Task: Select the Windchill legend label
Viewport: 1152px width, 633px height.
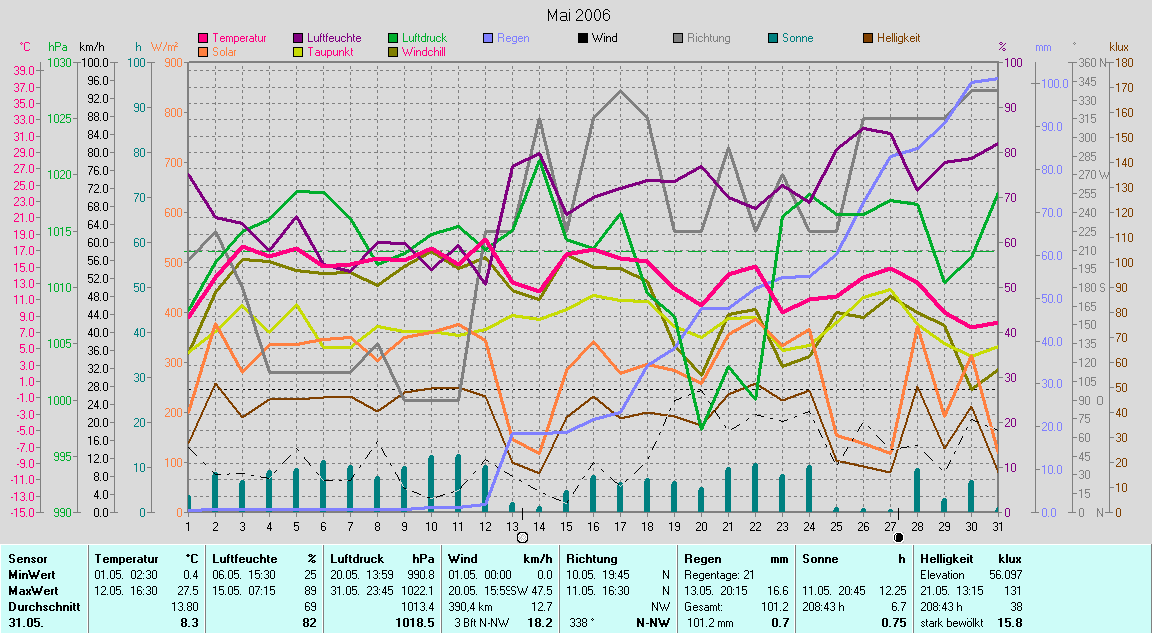Action: (423, 51)
